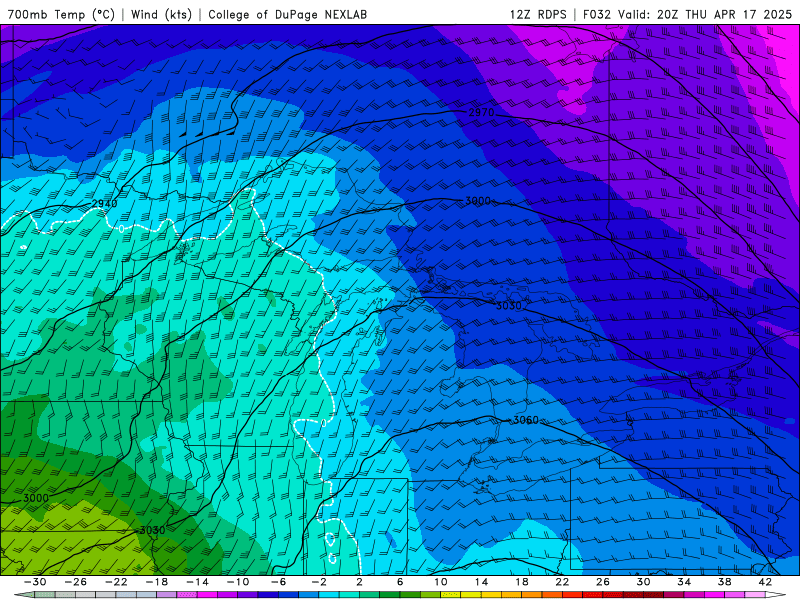The height and width of the screenshot is (600, 800).
Task: Click the 18 colorbar scale label
Action: click(x=521, y=582)
